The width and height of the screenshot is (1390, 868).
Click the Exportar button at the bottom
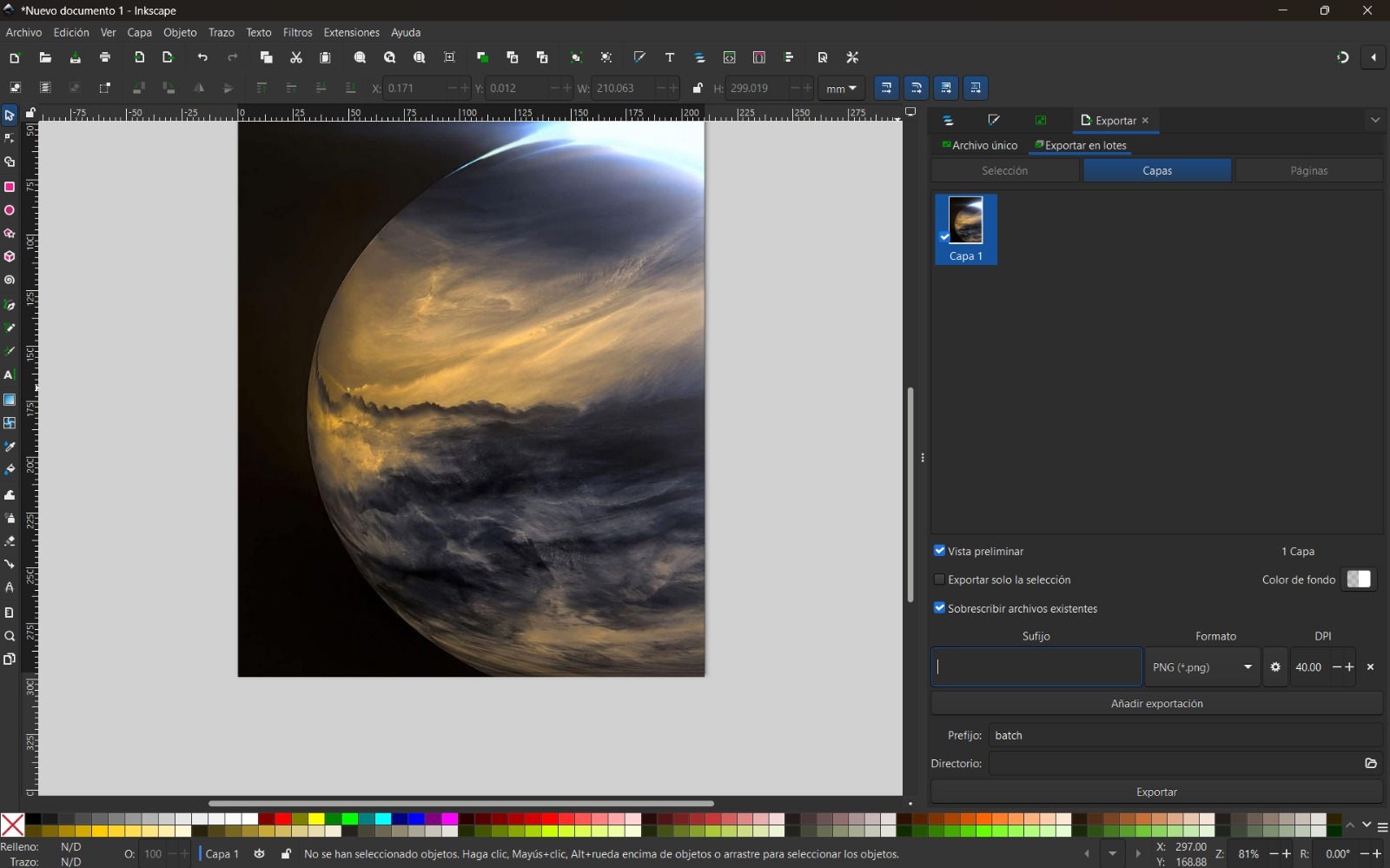(x=1156, y=792)
